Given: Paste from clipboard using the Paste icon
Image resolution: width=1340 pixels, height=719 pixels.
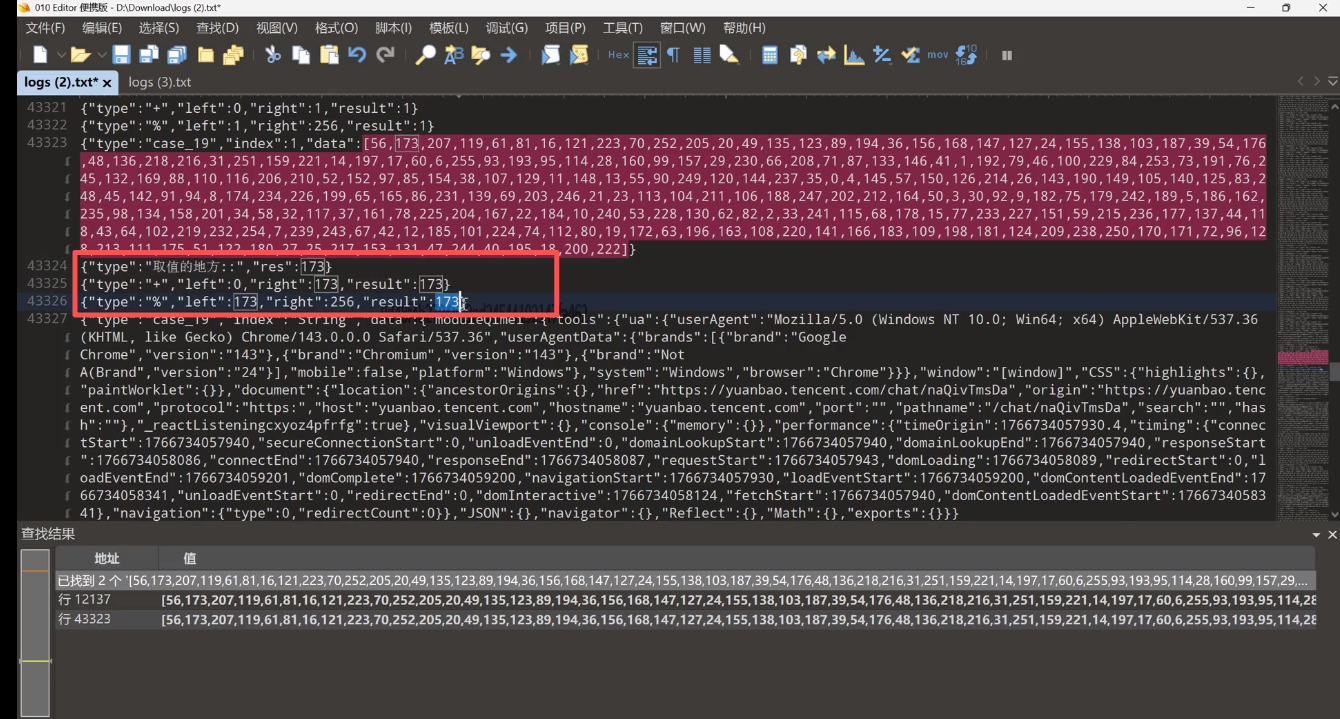Looking at the screenshot, I should 329,55.
